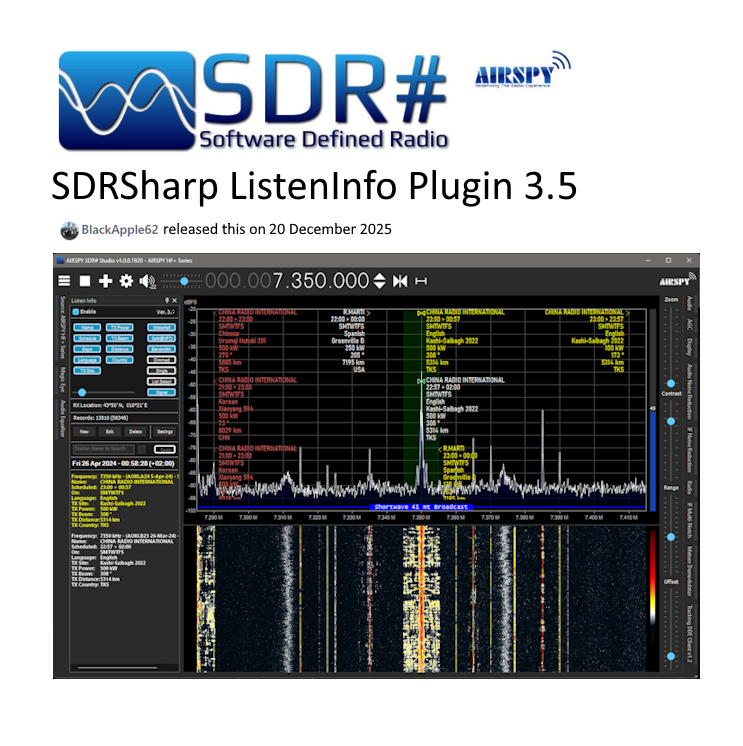Open the Magic Eye side tab

tap(62, 380)
